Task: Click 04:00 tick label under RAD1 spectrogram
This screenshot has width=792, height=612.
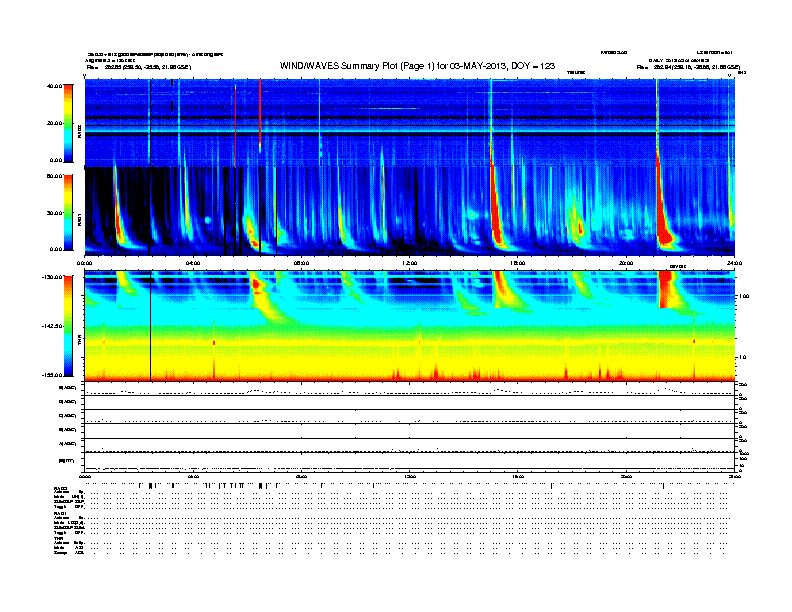Action: (193, 263)
